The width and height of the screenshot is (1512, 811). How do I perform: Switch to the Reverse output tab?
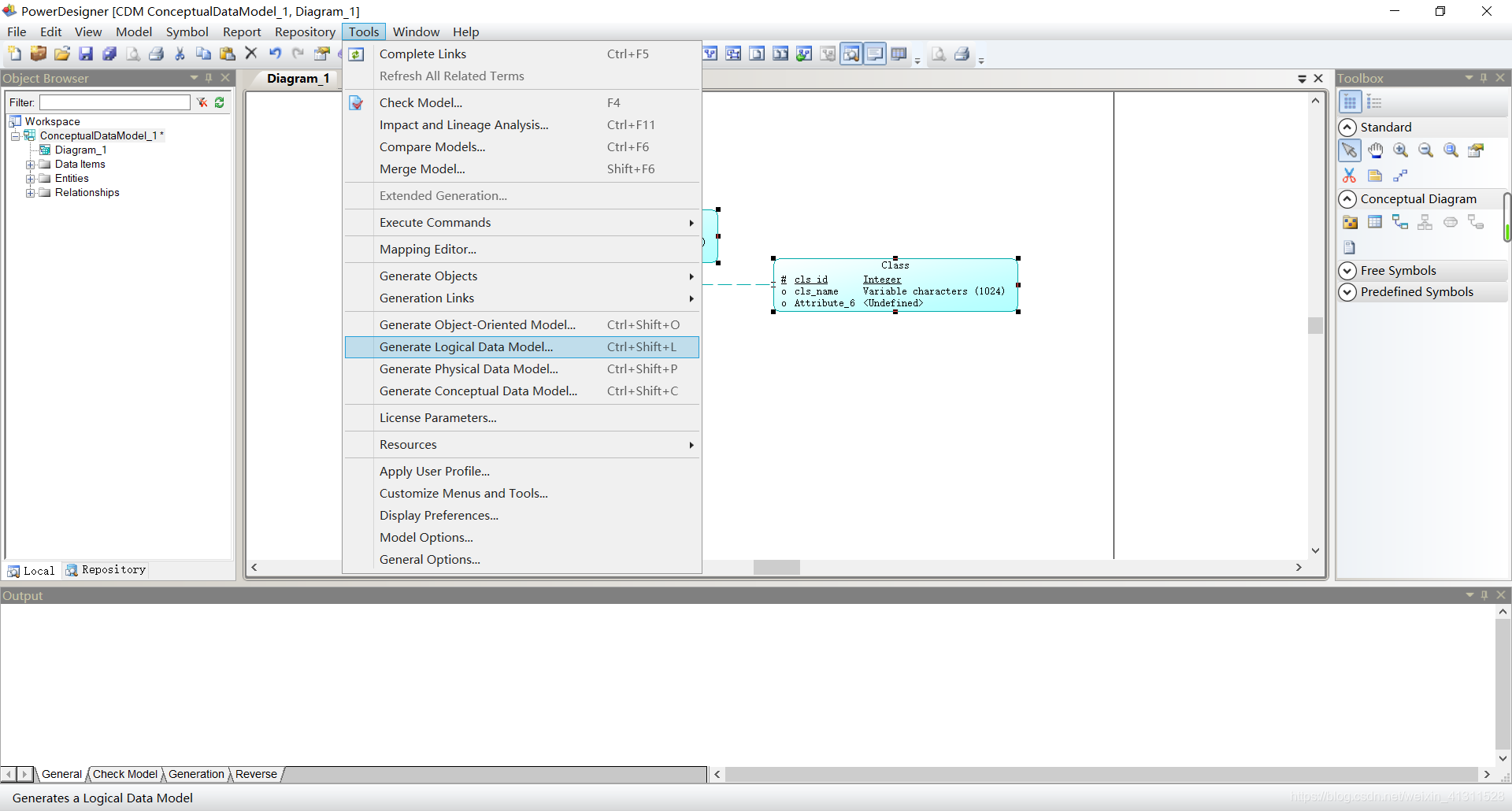[256, 774]
